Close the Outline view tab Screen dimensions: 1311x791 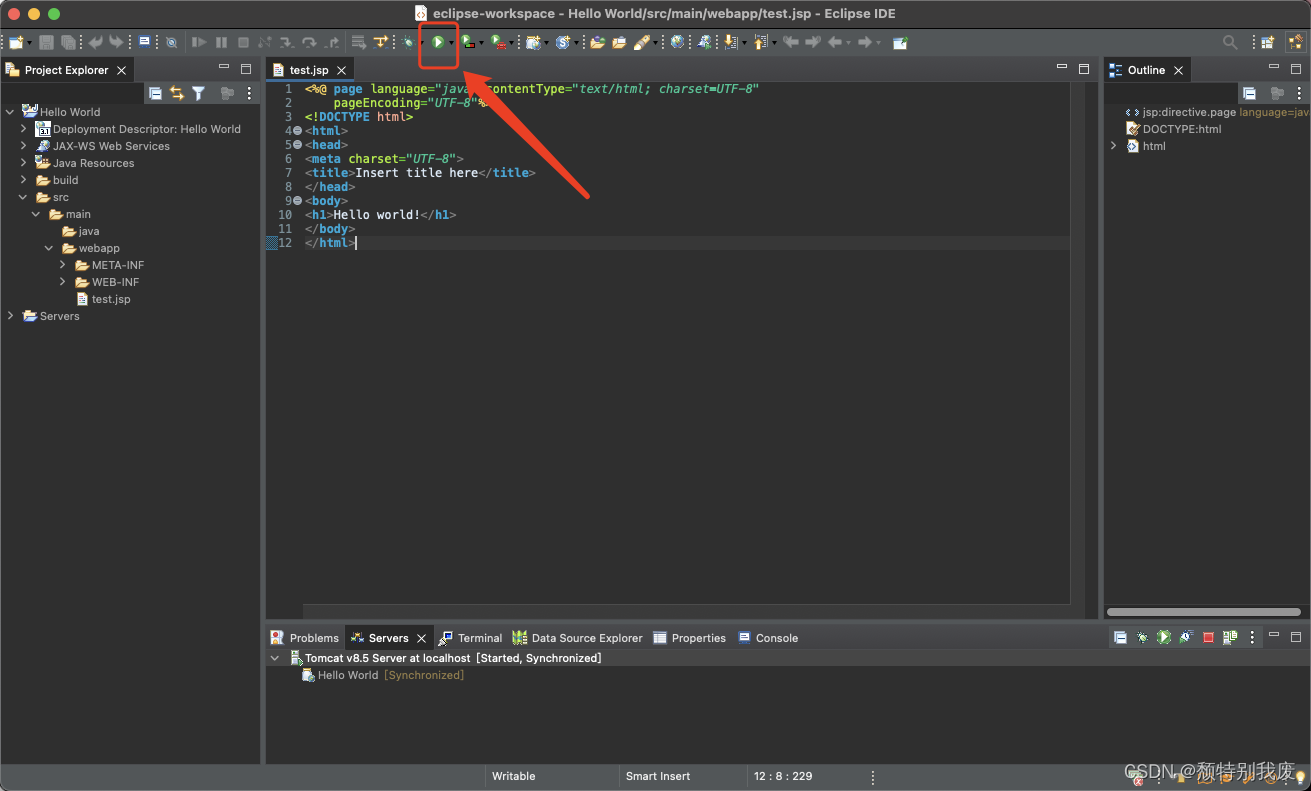point(1178,70)
